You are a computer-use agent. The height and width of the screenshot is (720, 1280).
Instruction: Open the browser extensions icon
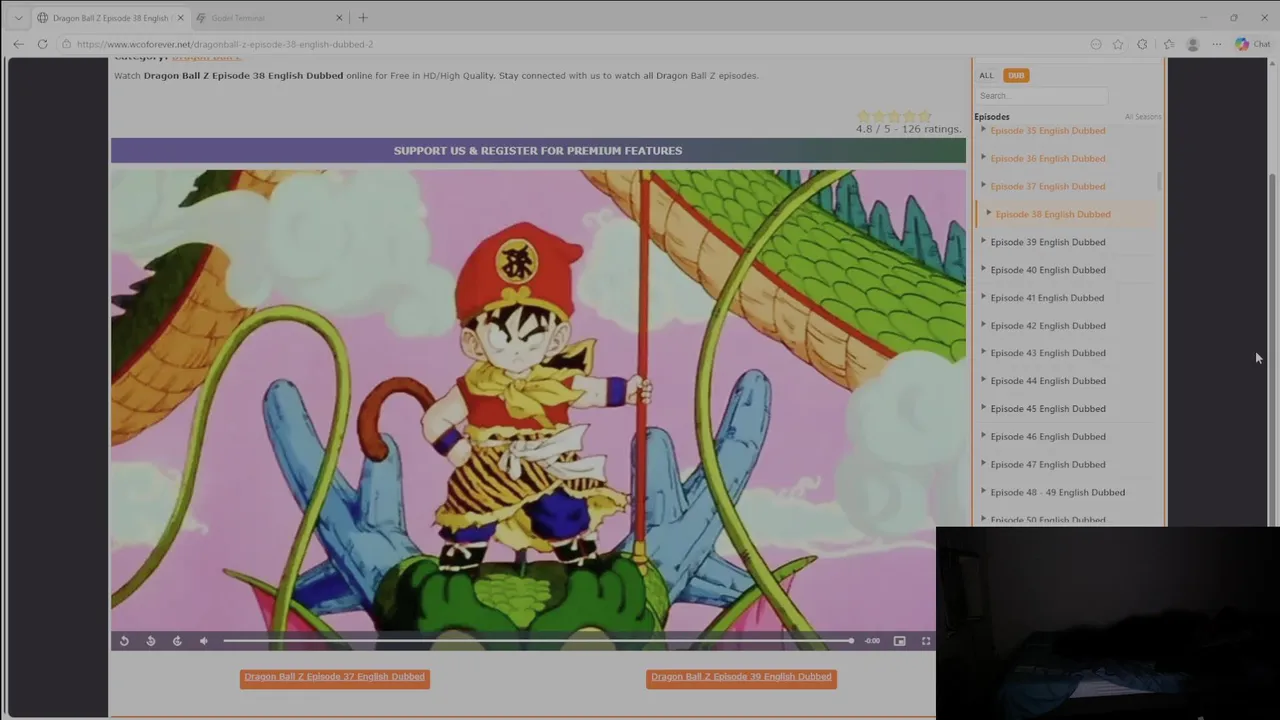tap(1142, 44)
